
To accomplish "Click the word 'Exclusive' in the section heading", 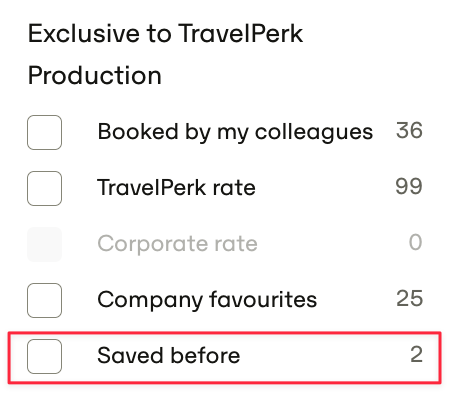I will pyautogui.click(x=84, y=34).
